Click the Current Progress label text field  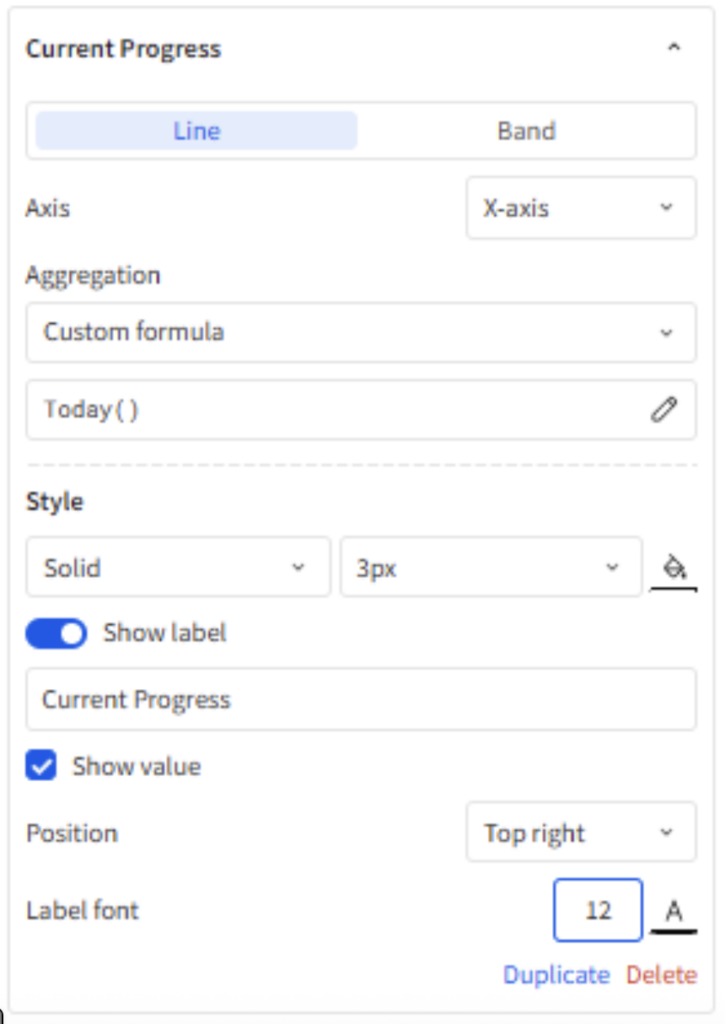pyautogui.click(x=361, y=699)
